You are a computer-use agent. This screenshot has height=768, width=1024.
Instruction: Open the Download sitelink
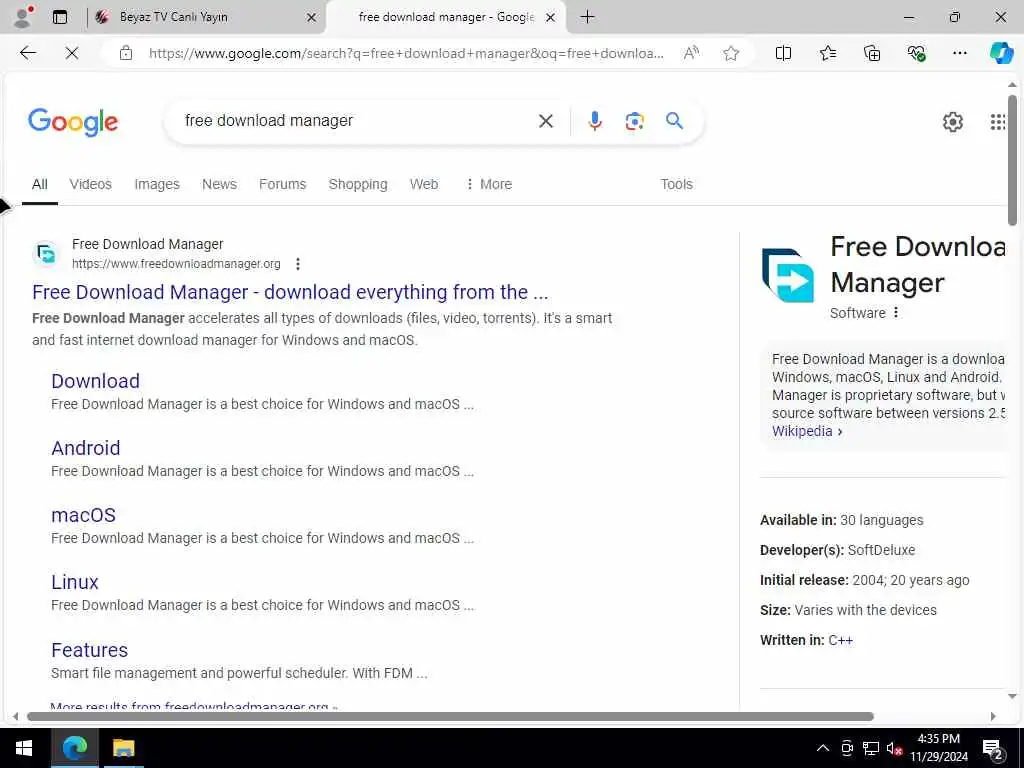coord(95,381)
